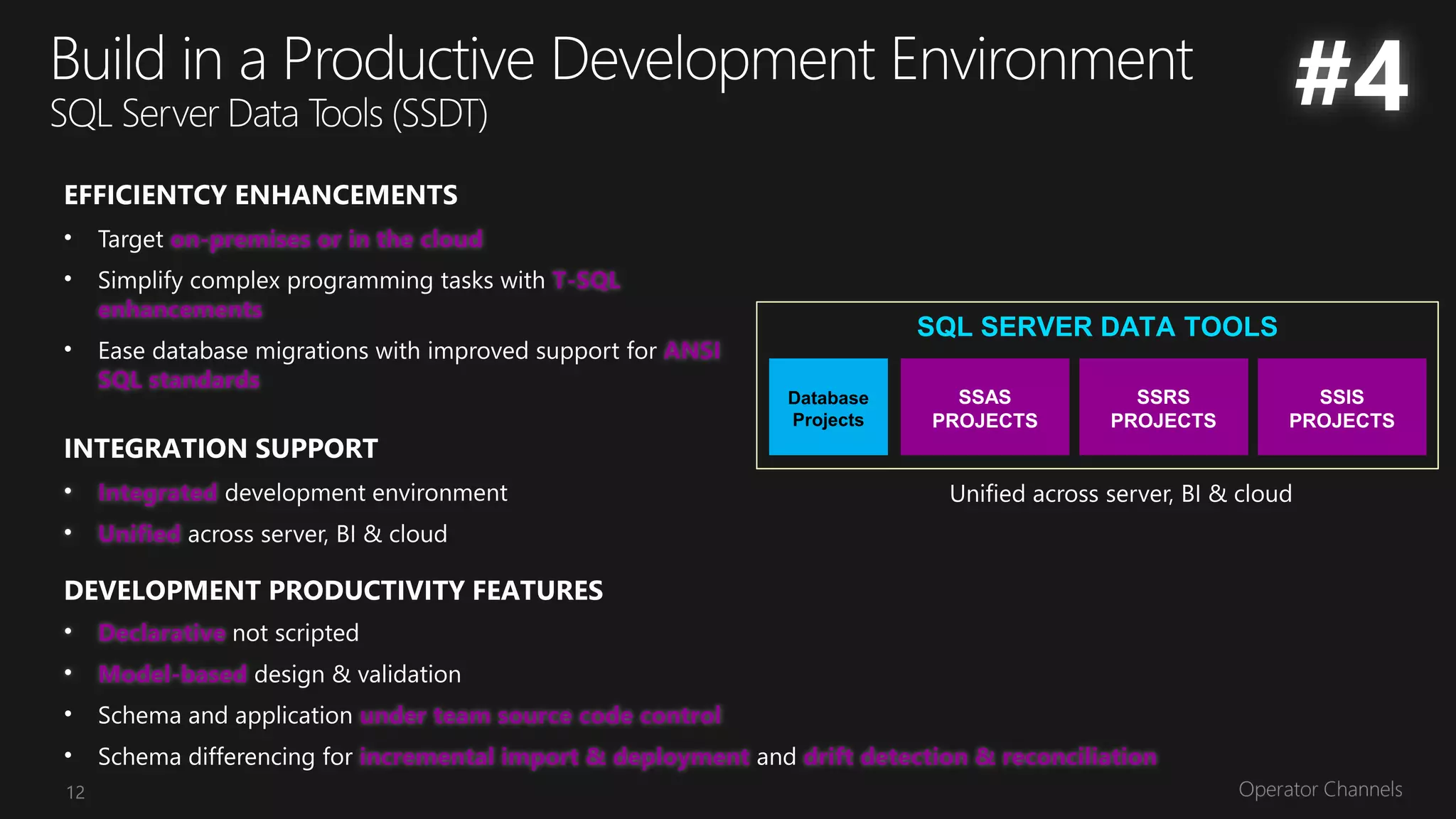1456x819 pixels.
Task: Select the SSRS PROJECTS box
Action: (1163, 407)
